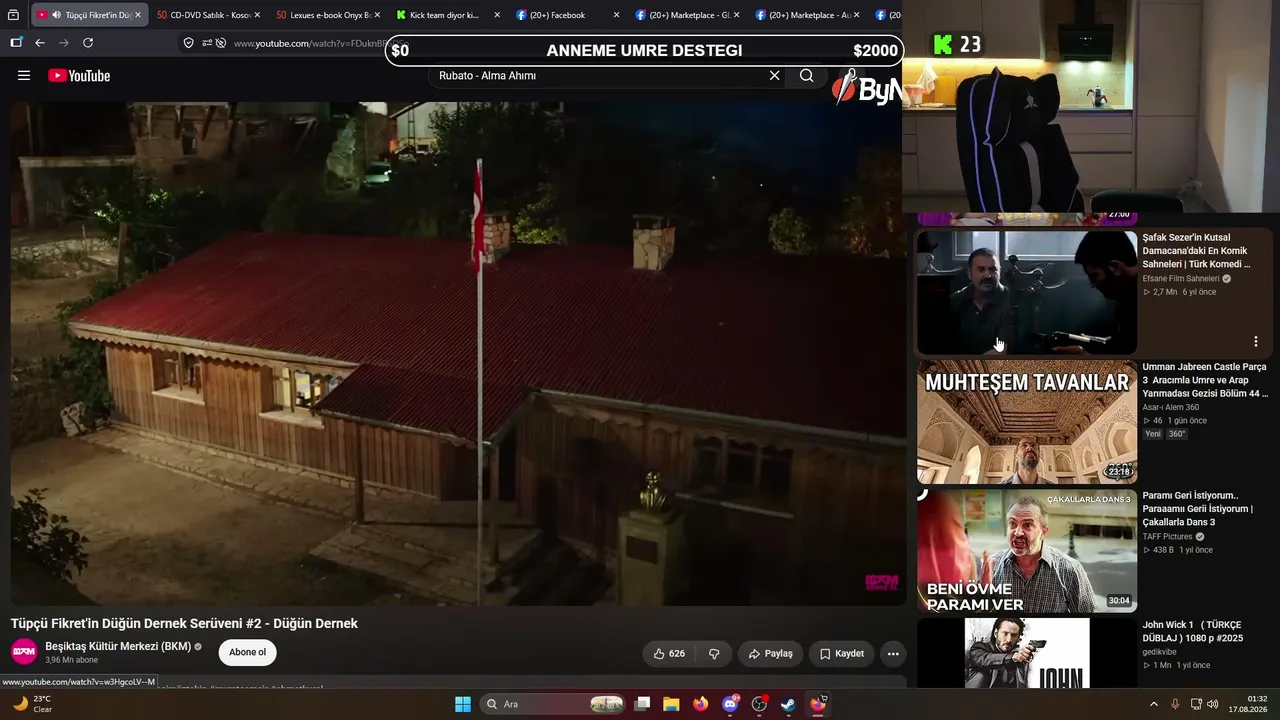Save the video with Kaydet
The image size is (1280, 720).
841,654
